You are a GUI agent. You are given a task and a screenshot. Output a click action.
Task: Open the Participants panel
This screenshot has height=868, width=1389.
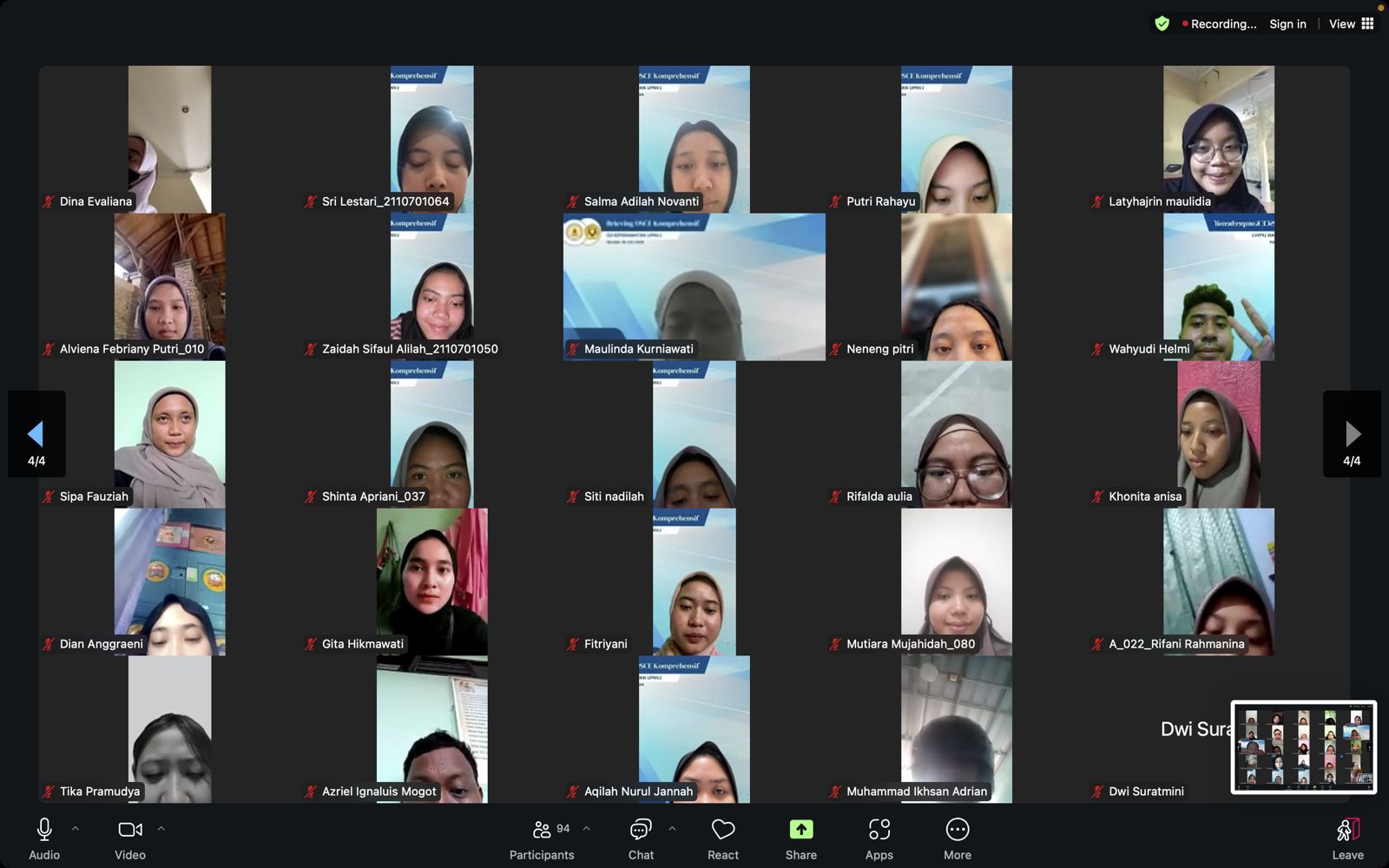pos(542,838)
